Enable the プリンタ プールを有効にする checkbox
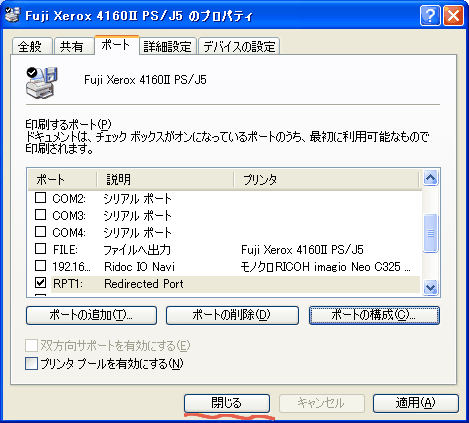The height and width of the screenshot is (423, 469). click(x=31, y=364)
